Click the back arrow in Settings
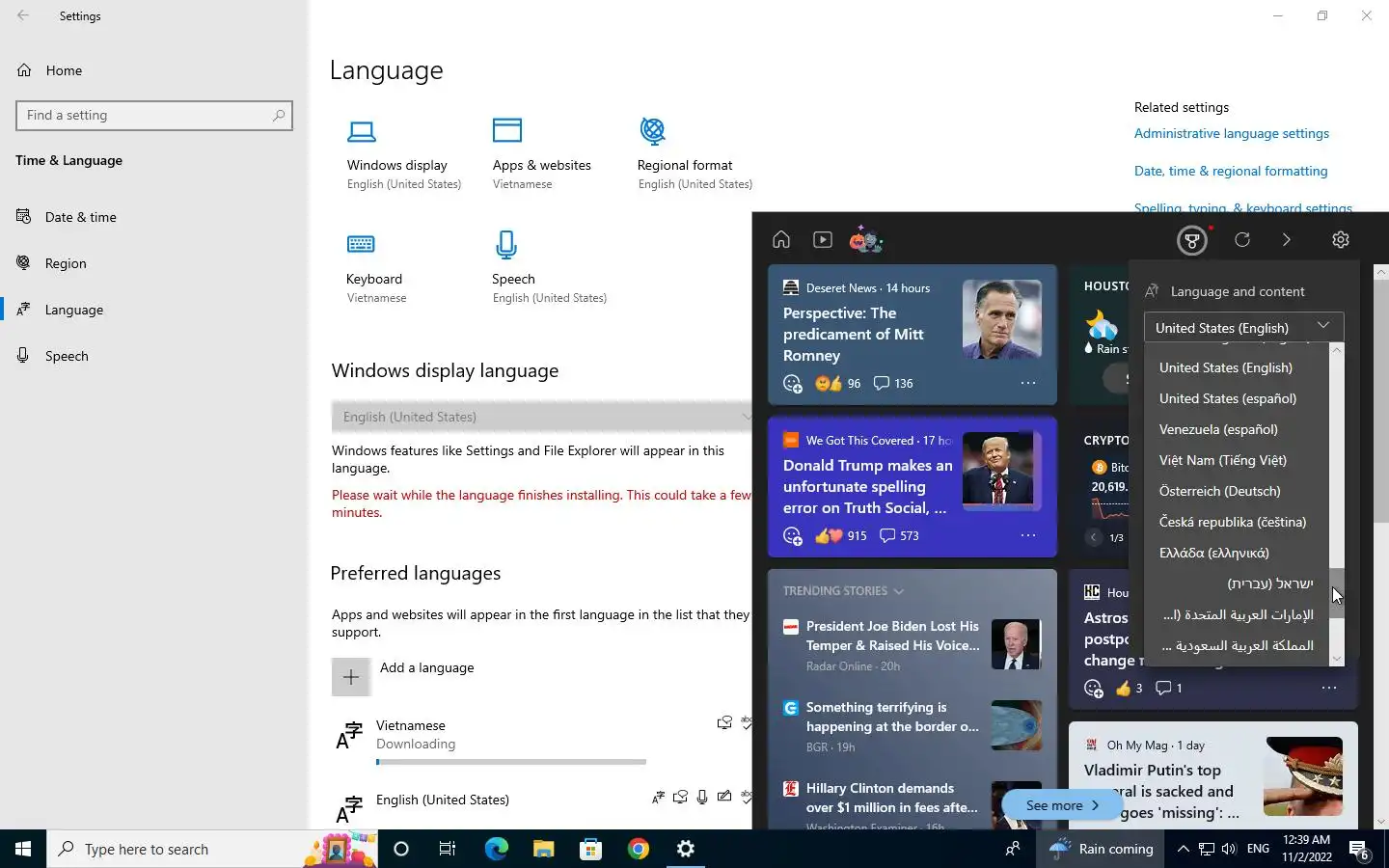Screen dimensions: 1389x868 [23, 15]
